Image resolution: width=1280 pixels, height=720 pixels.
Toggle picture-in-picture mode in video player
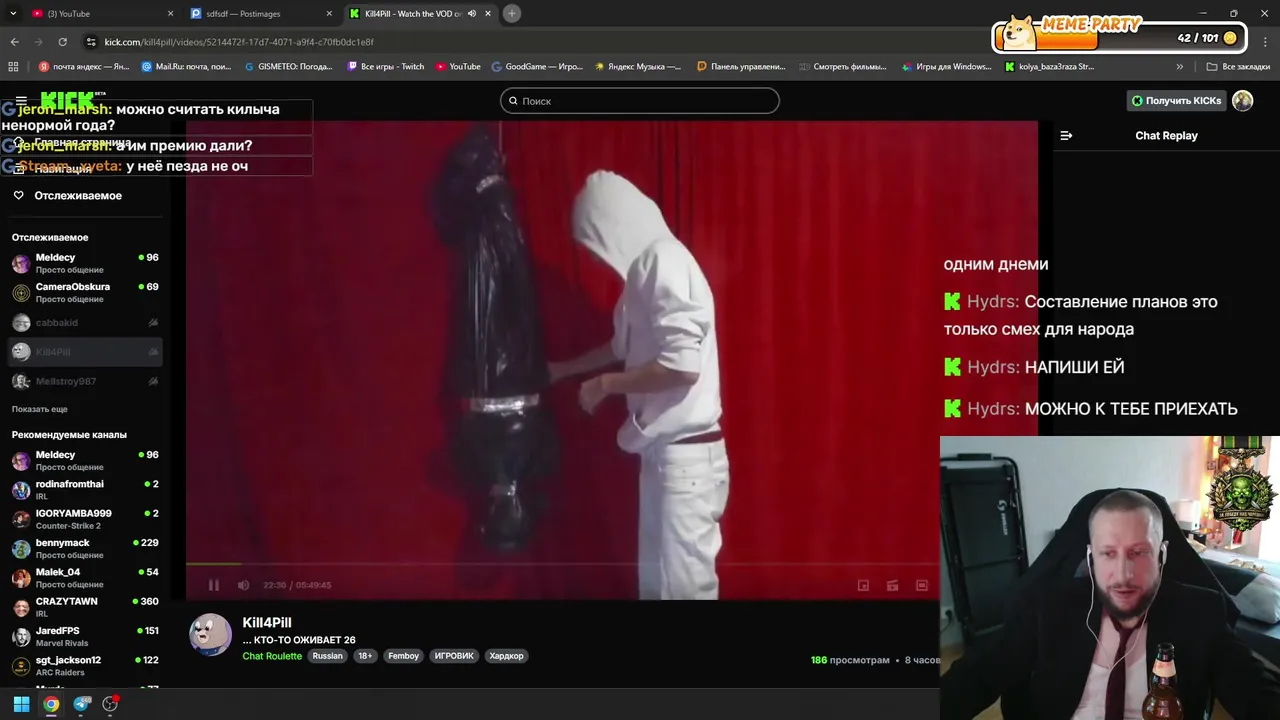click(863, 585)
